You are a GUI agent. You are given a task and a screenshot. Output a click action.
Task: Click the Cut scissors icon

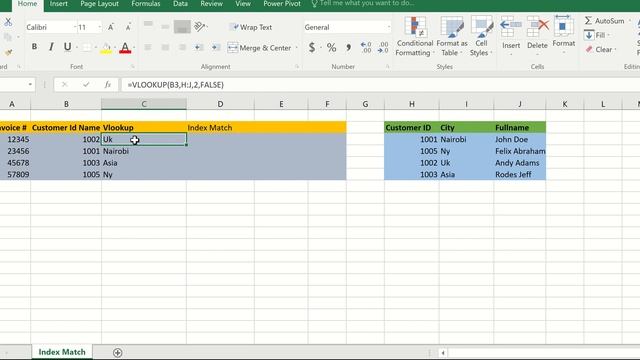[x=8, y=22]
